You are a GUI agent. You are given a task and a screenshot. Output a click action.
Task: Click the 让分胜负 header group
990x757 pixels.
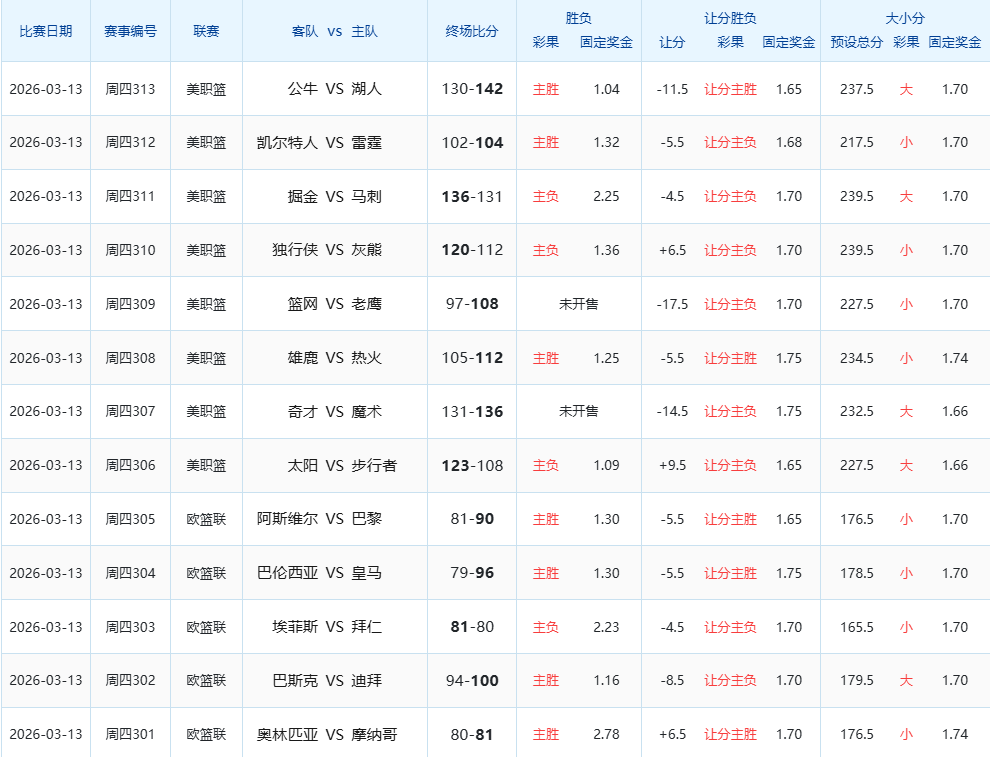pos(730,18)
